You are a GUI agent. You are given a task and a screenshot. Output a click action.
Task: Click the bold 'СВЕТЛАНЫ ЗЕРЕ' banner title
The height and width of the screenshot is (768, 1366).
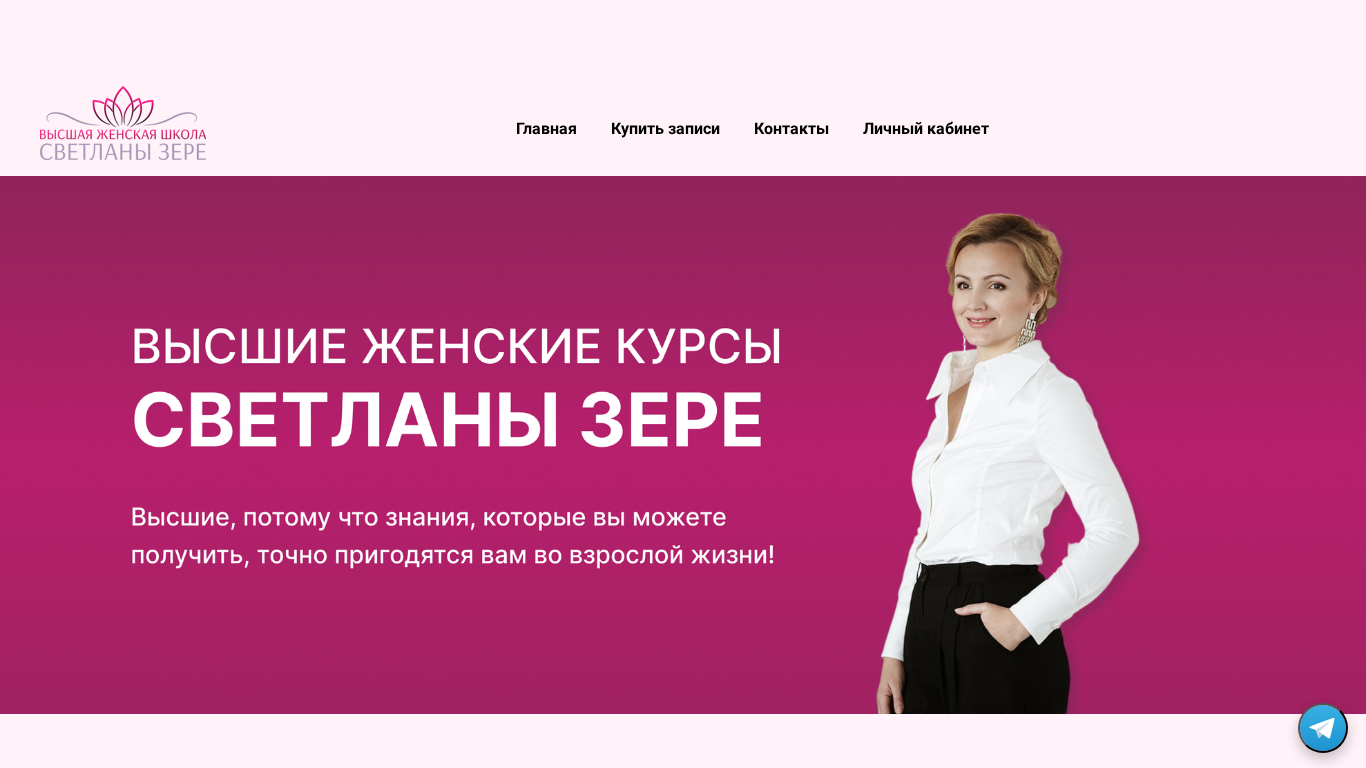(447, 420)
